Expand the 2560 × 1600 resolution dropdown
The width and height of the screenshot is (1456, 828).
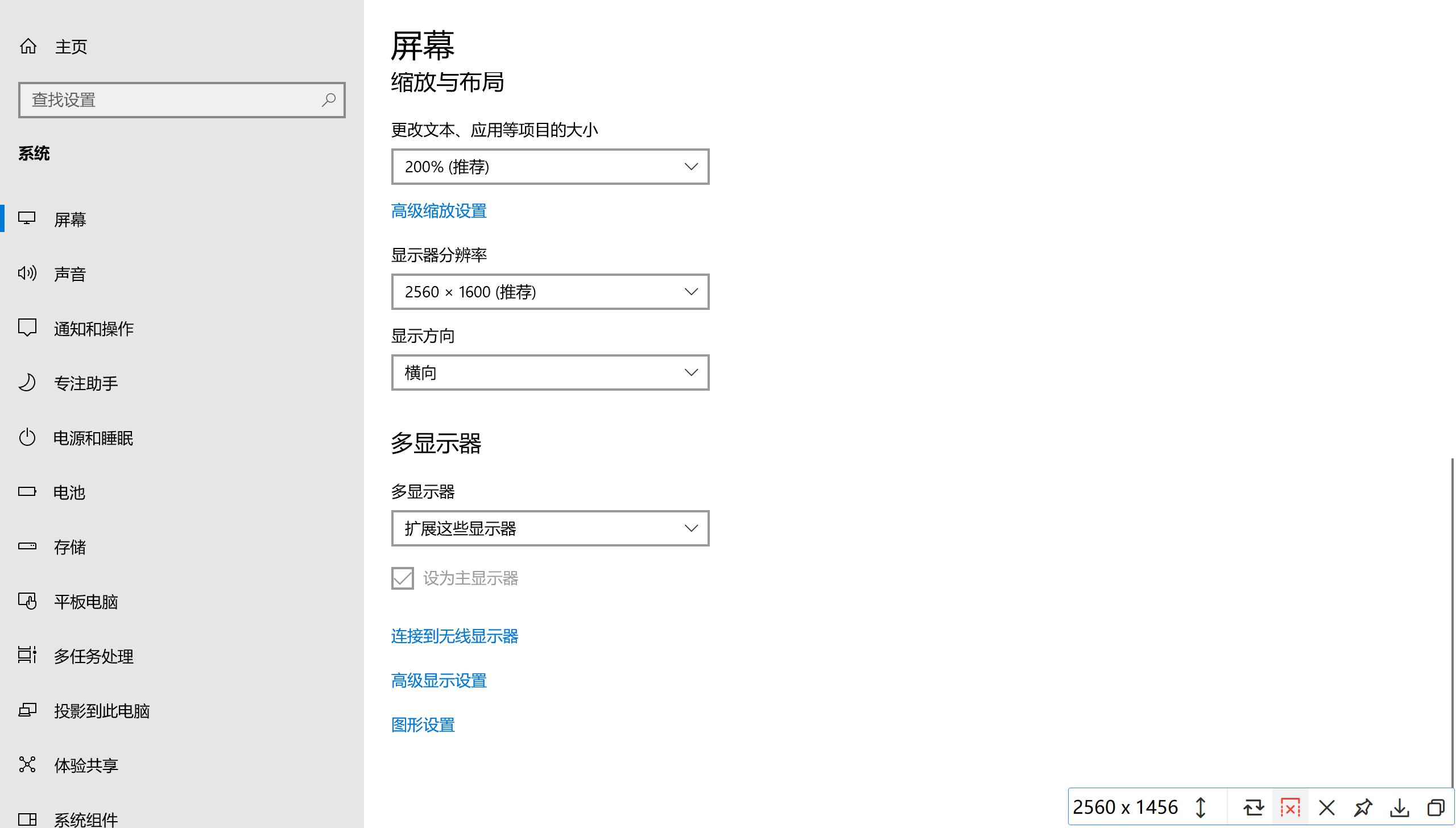coord(550,292)
